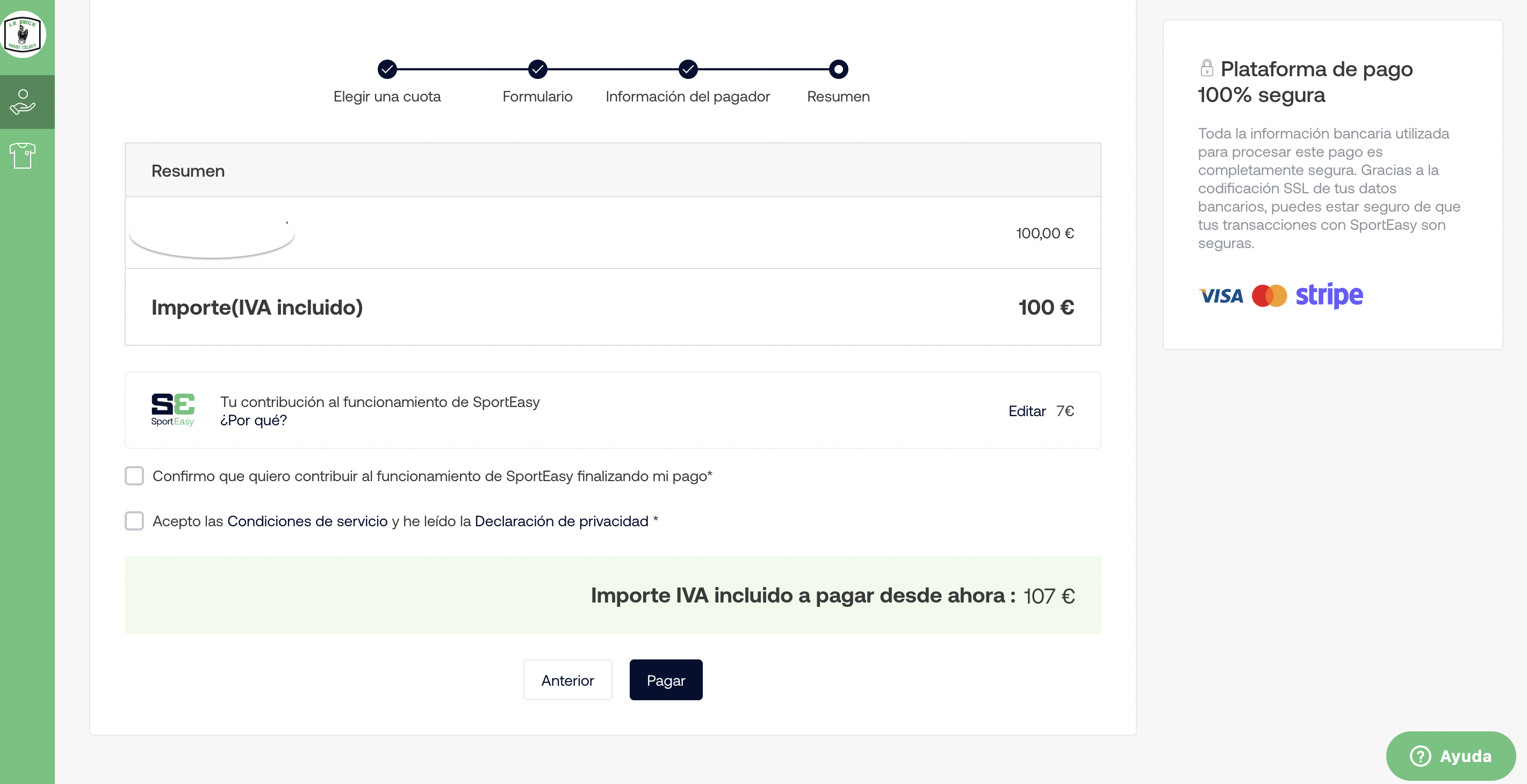
Task: Open the Ayuda help widget
Action: tap(1451, 756)
